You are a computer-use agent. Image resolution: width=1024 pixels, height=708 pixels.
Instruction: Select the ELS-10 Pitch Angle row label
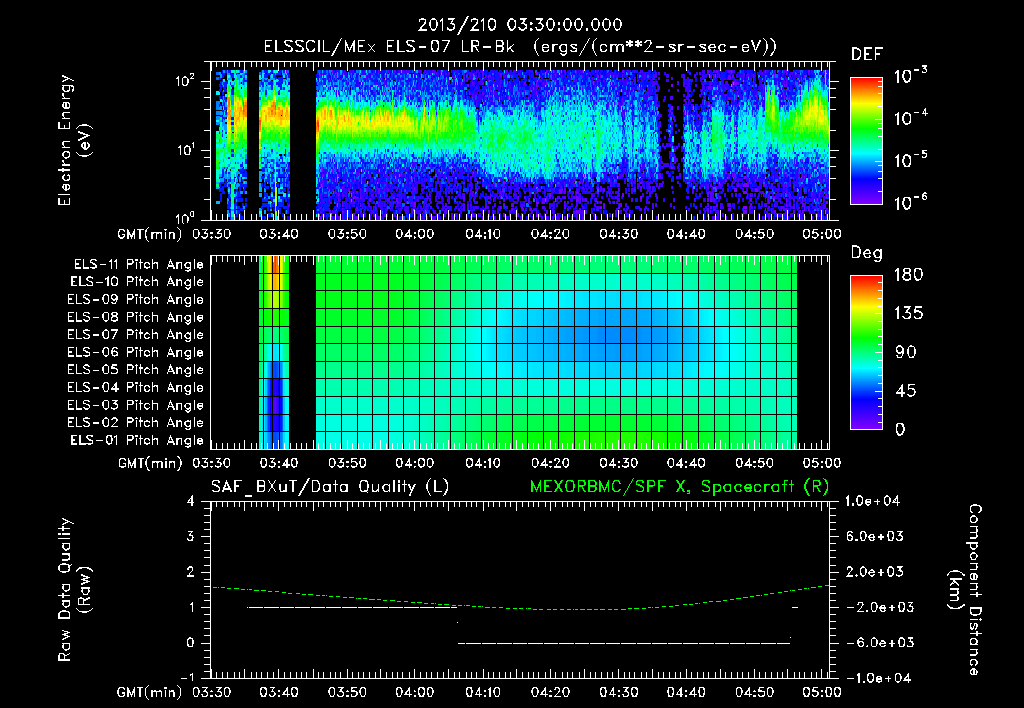point(137,282)
